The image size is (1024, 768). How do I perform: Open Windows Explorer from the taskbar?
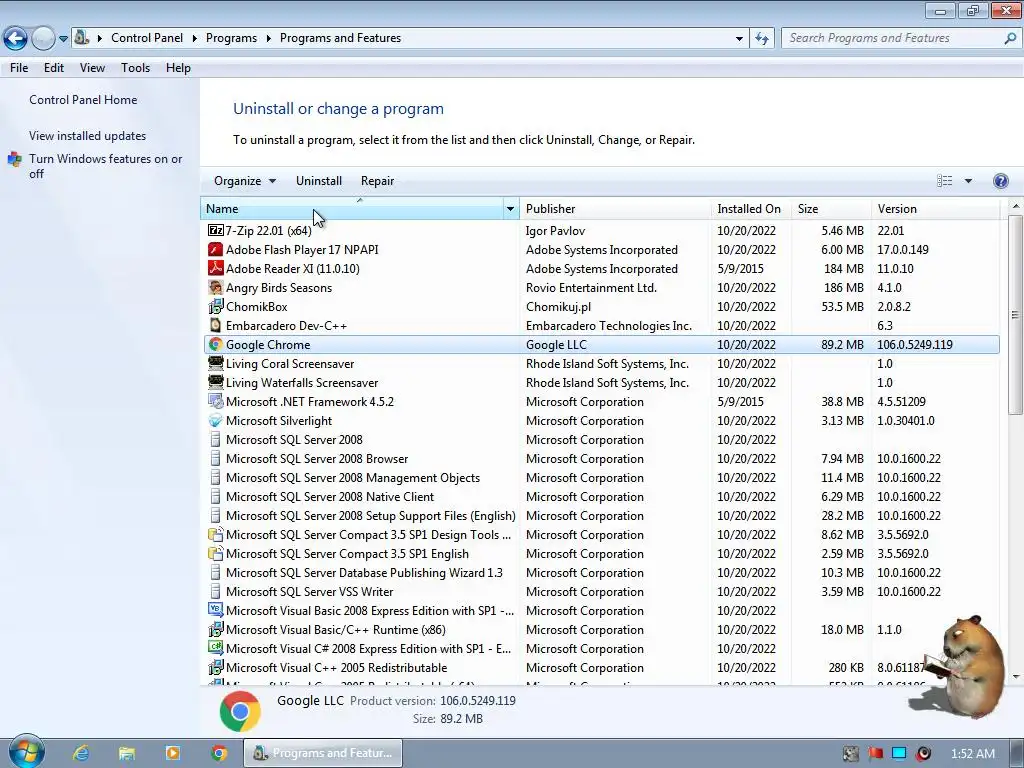click(x=127, y=753)
